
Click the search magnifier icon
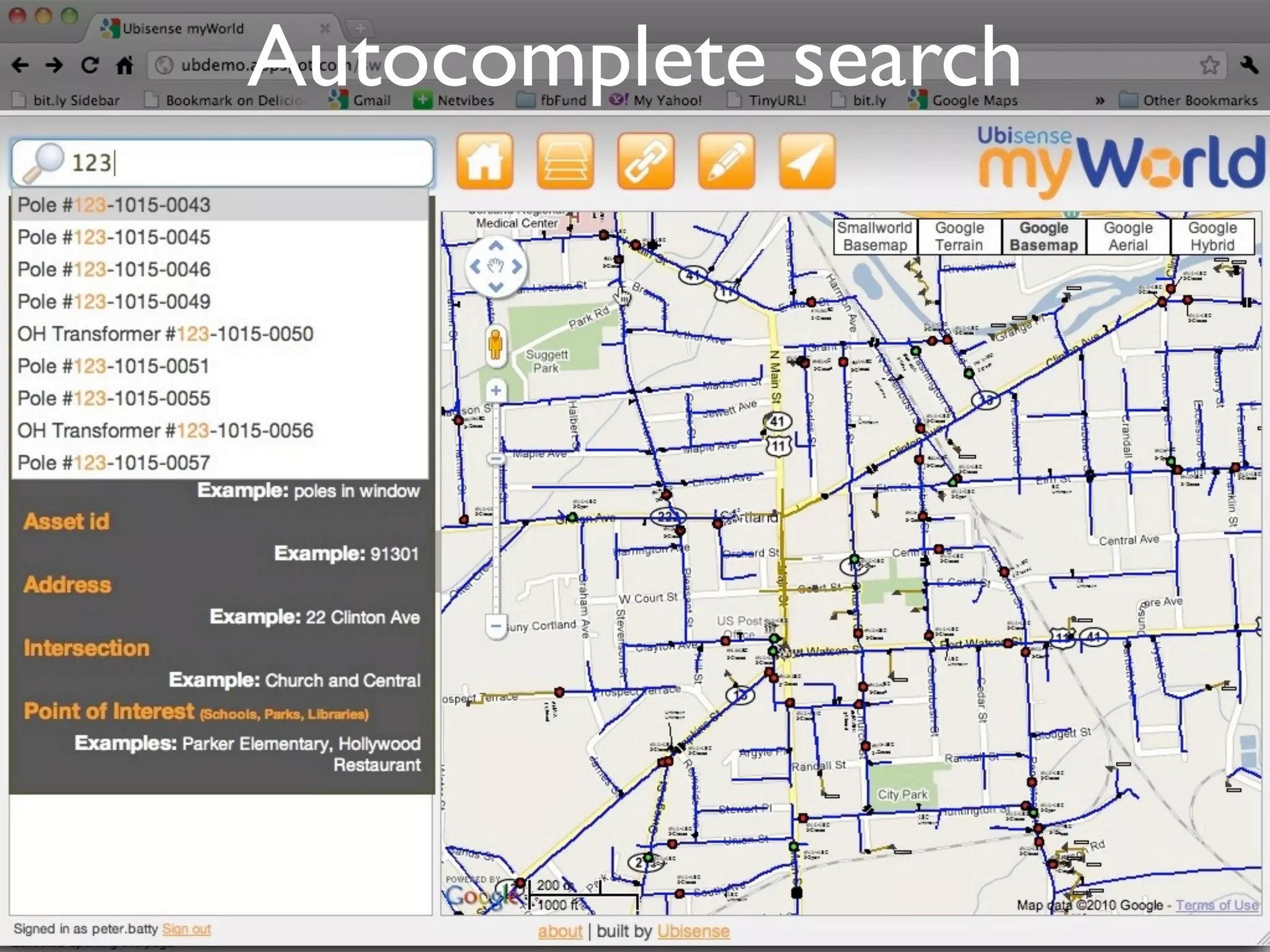42,163
